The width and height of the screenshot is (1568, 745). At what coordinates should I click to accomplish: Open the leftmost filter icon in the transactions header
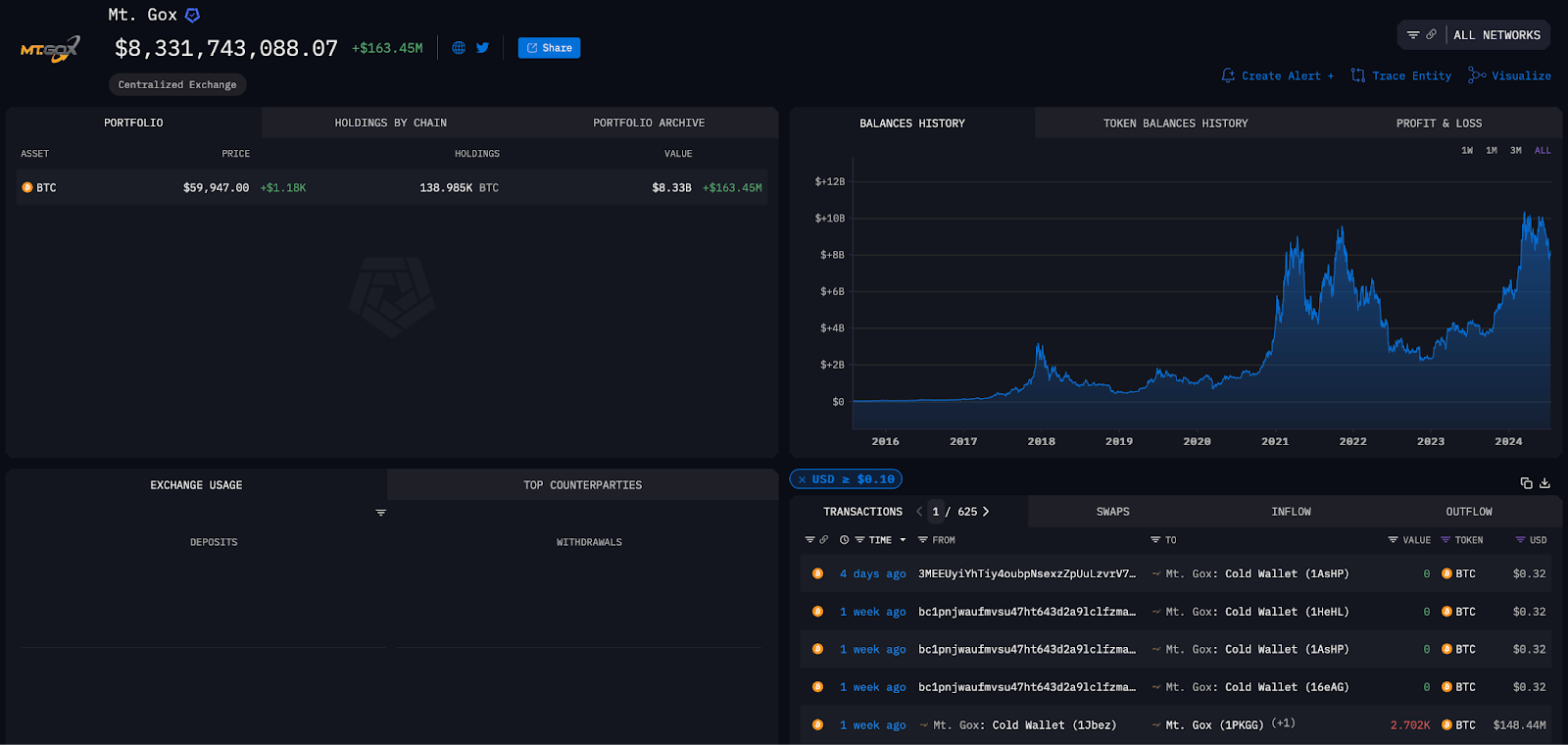coord(810,540)
